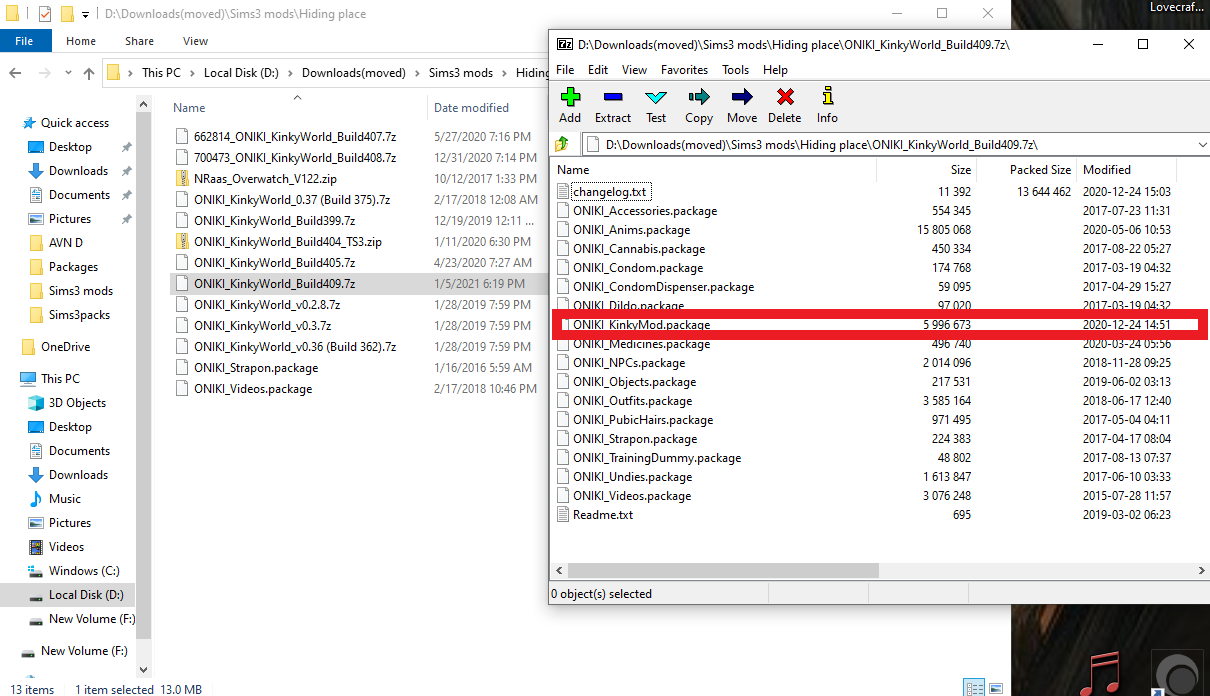The image size is (1210, 696).
Task: Run Test from the 7-Zip toolbar
Action: pyautogui.click(x=656, y=105)
